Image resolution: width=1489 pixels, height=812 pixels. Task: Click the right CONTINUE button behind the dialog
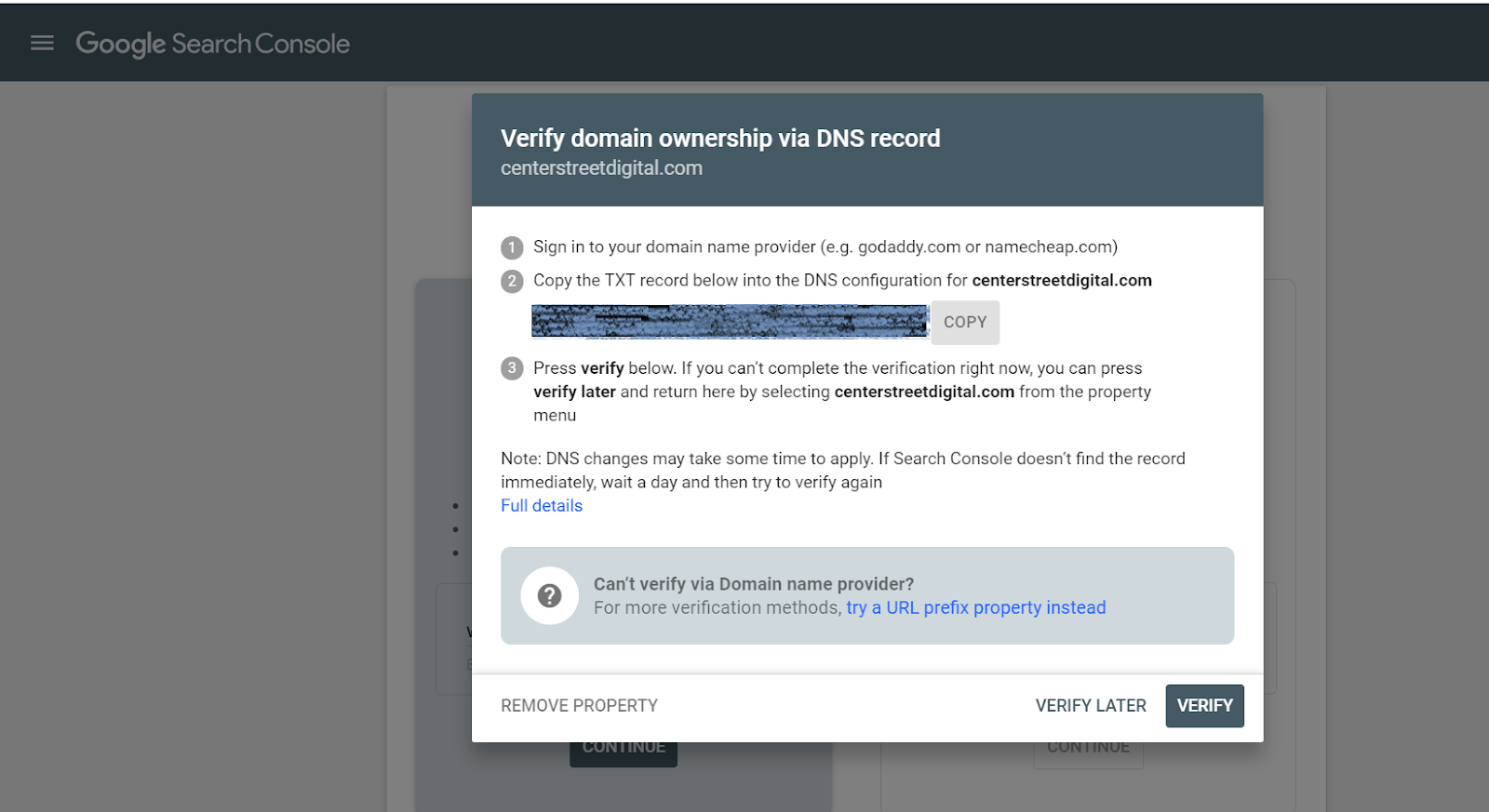point(1088,754)
